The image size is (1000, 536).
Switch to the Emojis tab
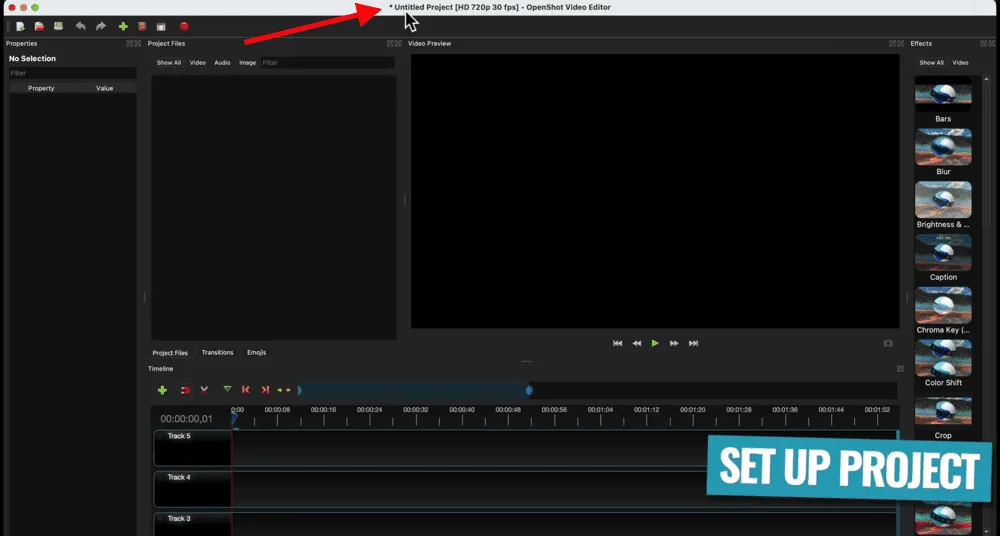tap(256, 352)
